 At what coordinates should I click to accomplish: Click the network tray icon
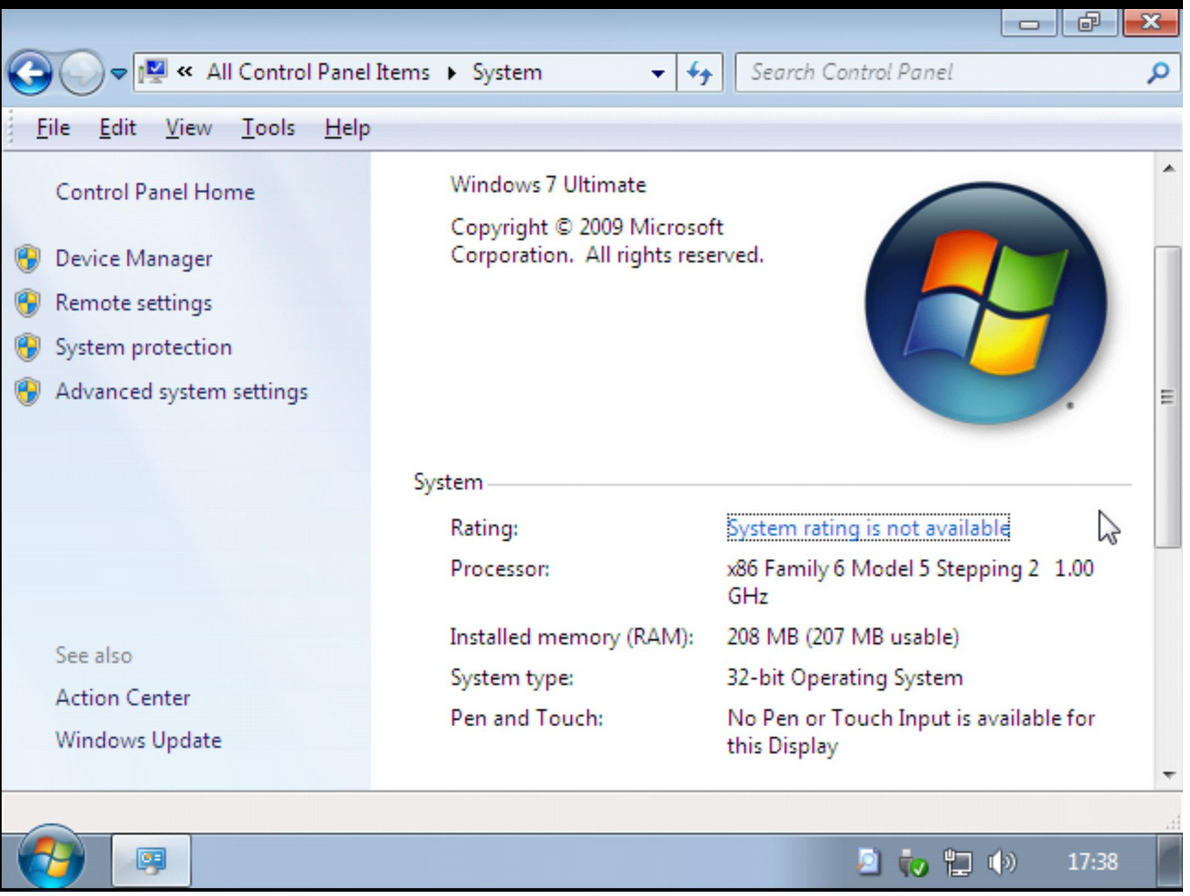[958, 862]
